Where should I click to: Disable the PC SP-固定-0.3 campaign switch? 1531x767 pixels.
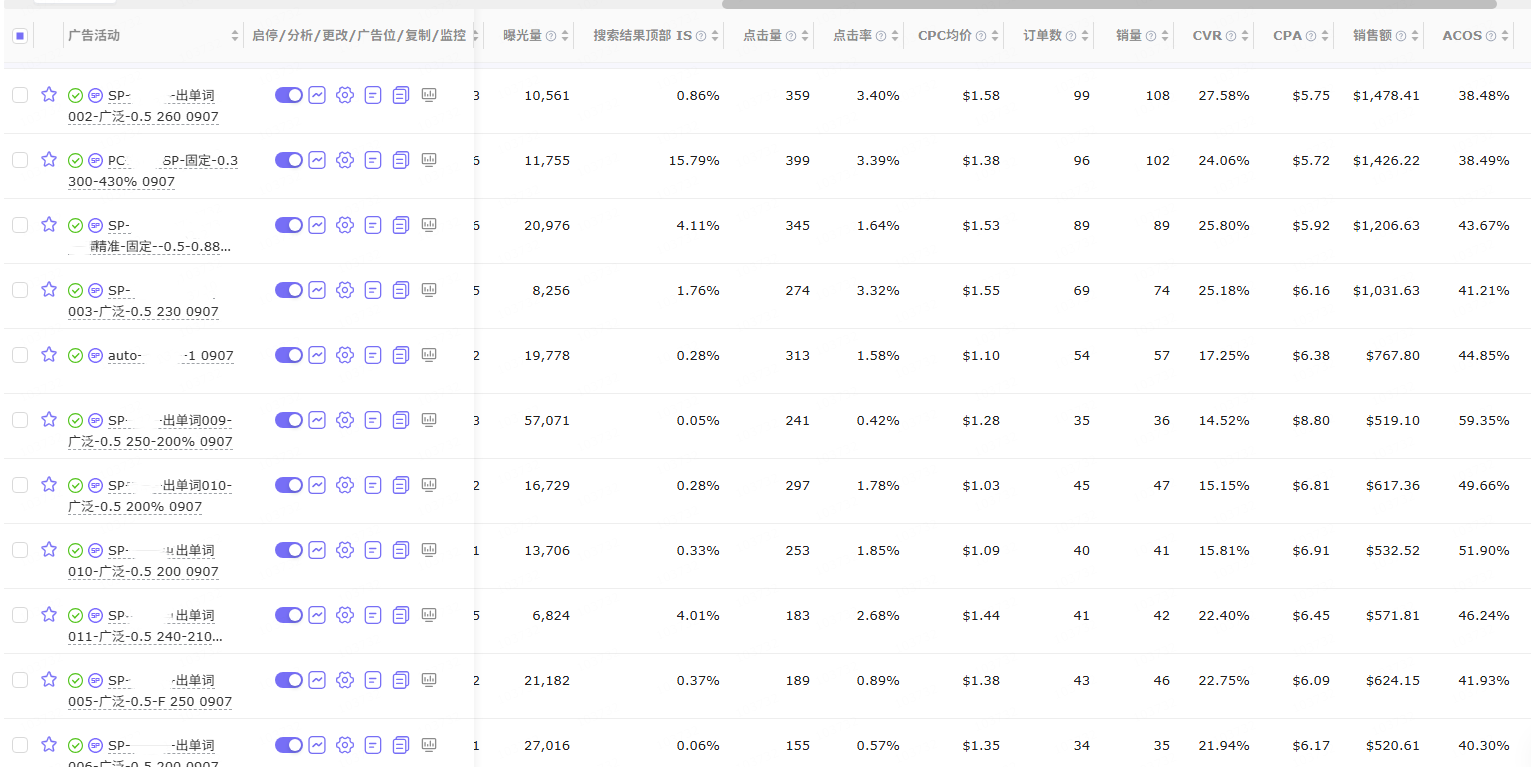click(x=289, y=160)
